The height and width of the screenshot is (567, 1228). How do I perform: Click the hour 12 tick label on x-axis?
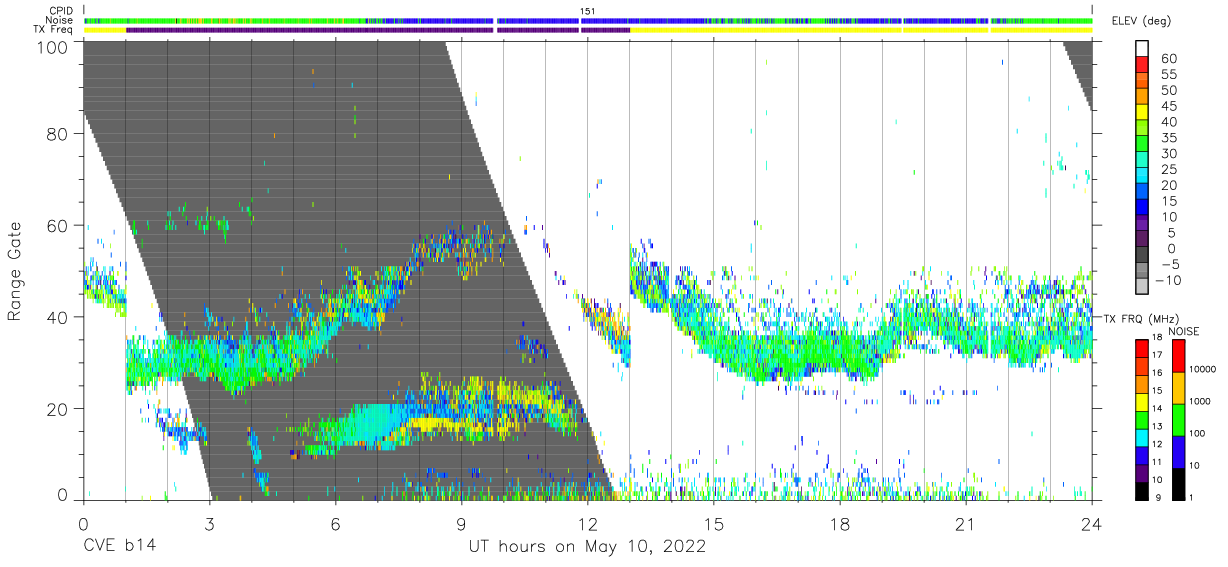(587, 523)
